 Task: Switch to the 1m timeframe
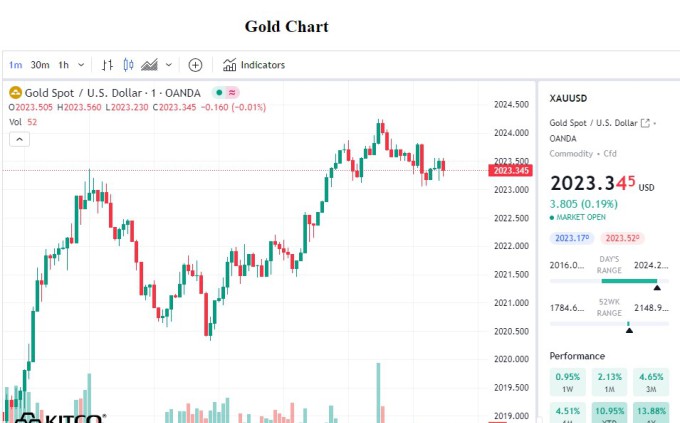(16, 65)
